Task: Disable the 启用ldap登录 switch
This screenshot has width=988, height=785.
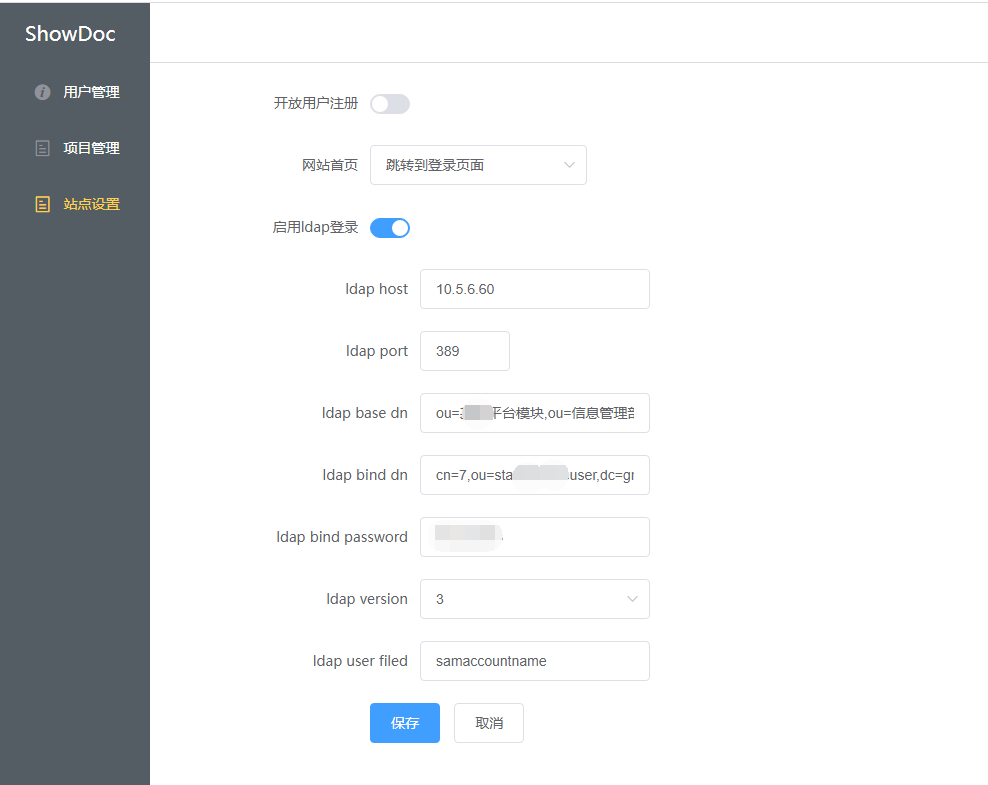Action: tap(389, 227)
